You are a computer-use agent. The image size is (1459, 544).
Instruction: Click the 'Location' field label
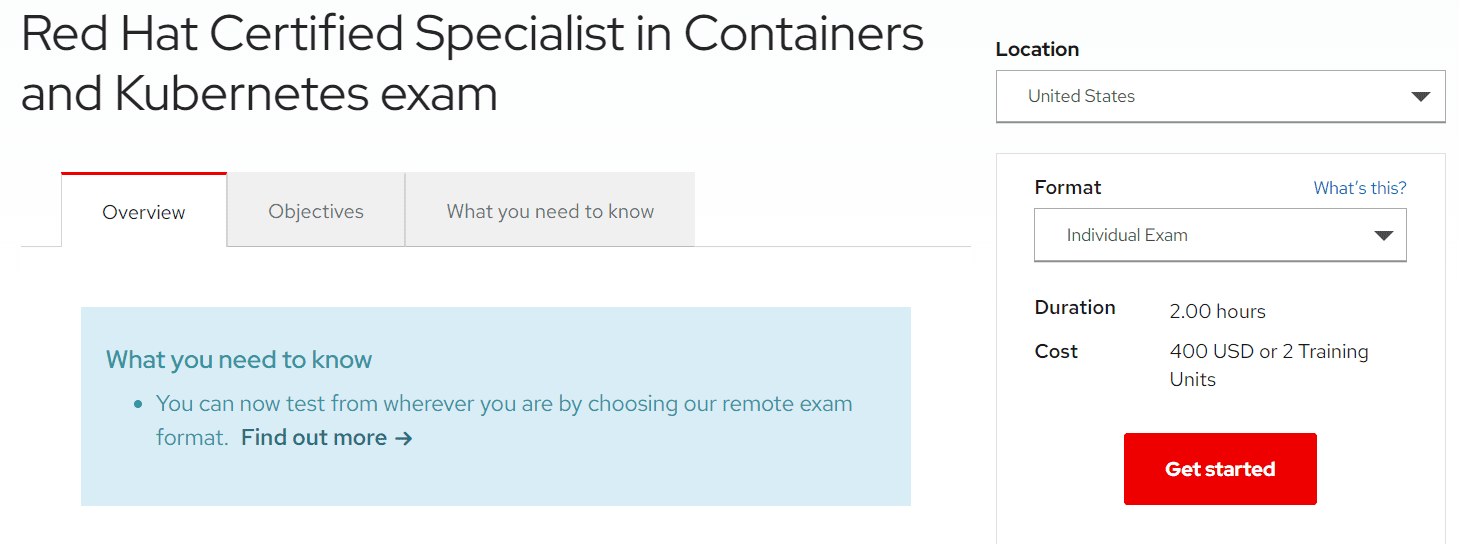[1037, 50]
